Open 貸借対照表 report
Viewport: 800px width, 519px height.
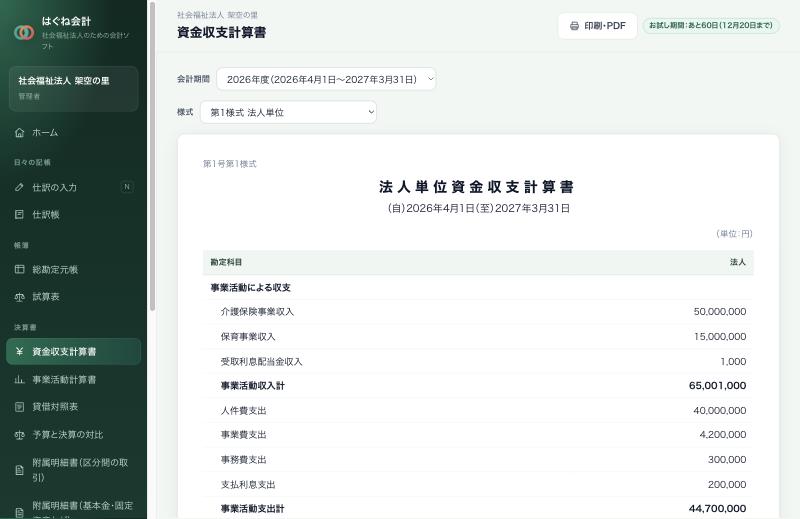(73, 407)
